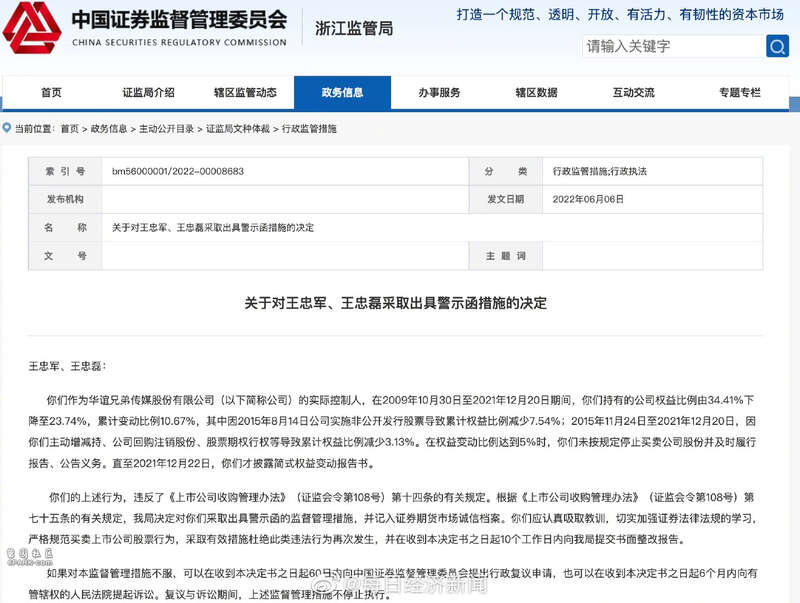Screen dimensions: 800x603
Task: Click the 主题词 label cell
Action: (506, 256)
